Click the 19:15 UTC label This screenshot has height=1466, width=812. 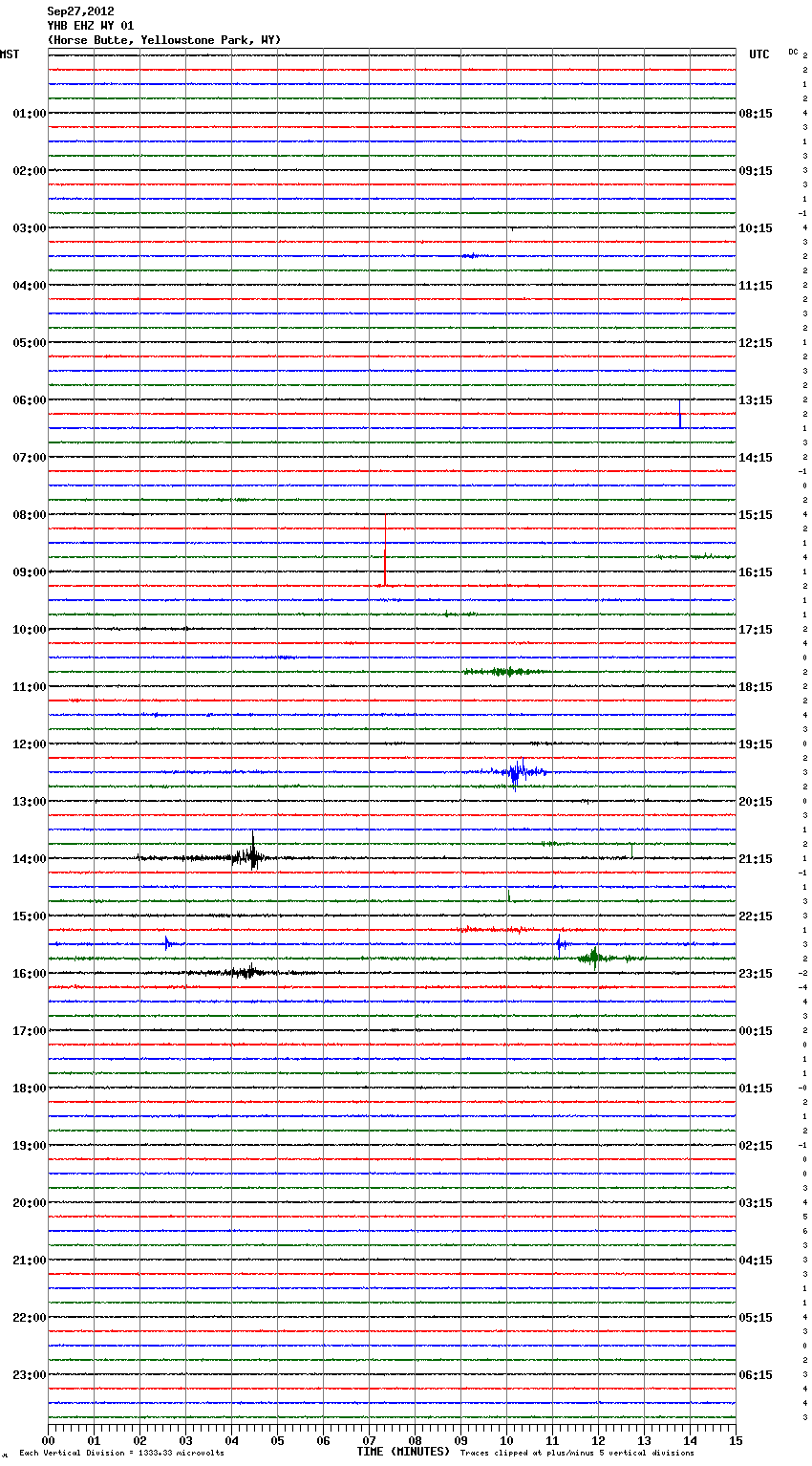coord(756,744)
